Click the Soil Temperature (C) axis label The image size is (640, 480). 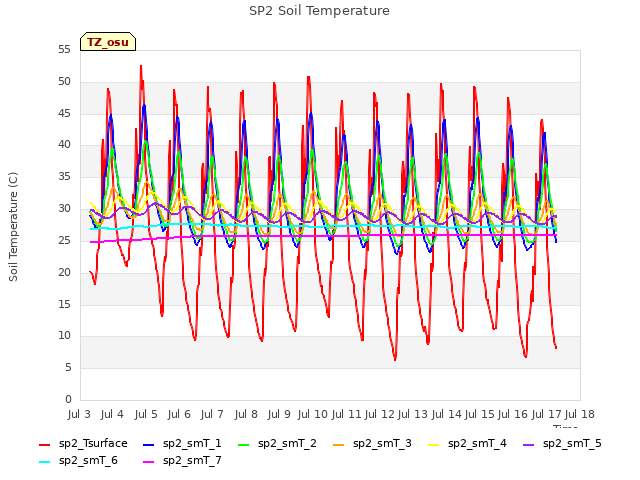pos(13,227)
